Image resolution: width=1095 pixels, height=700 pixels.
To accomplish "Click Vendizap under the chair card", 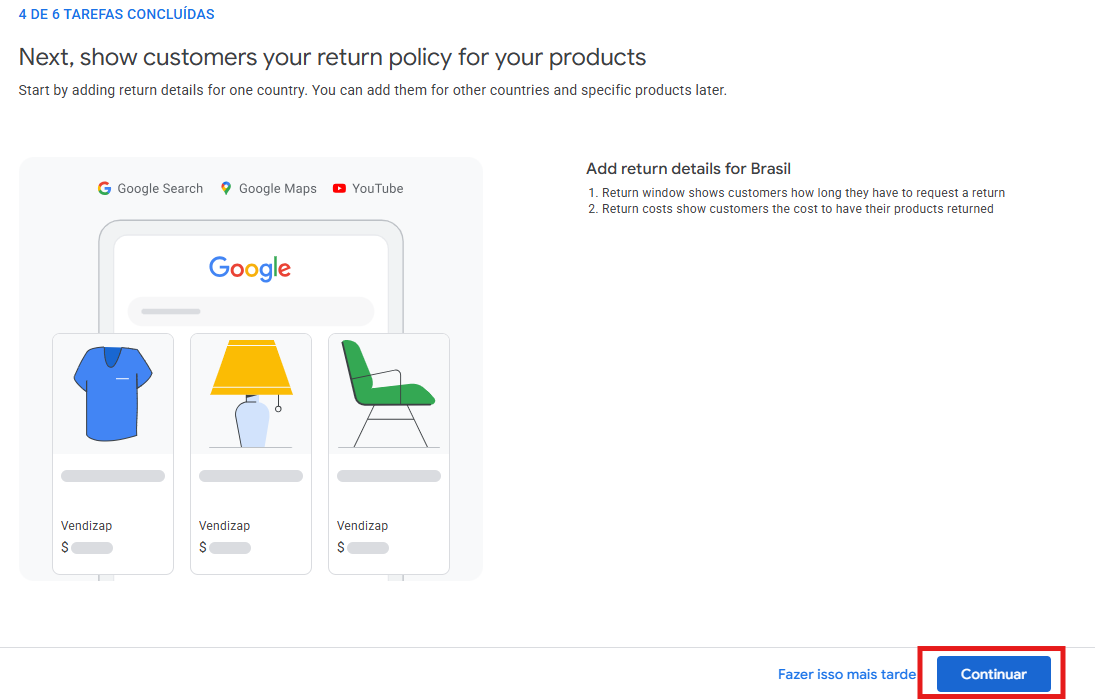I will 362,526.
